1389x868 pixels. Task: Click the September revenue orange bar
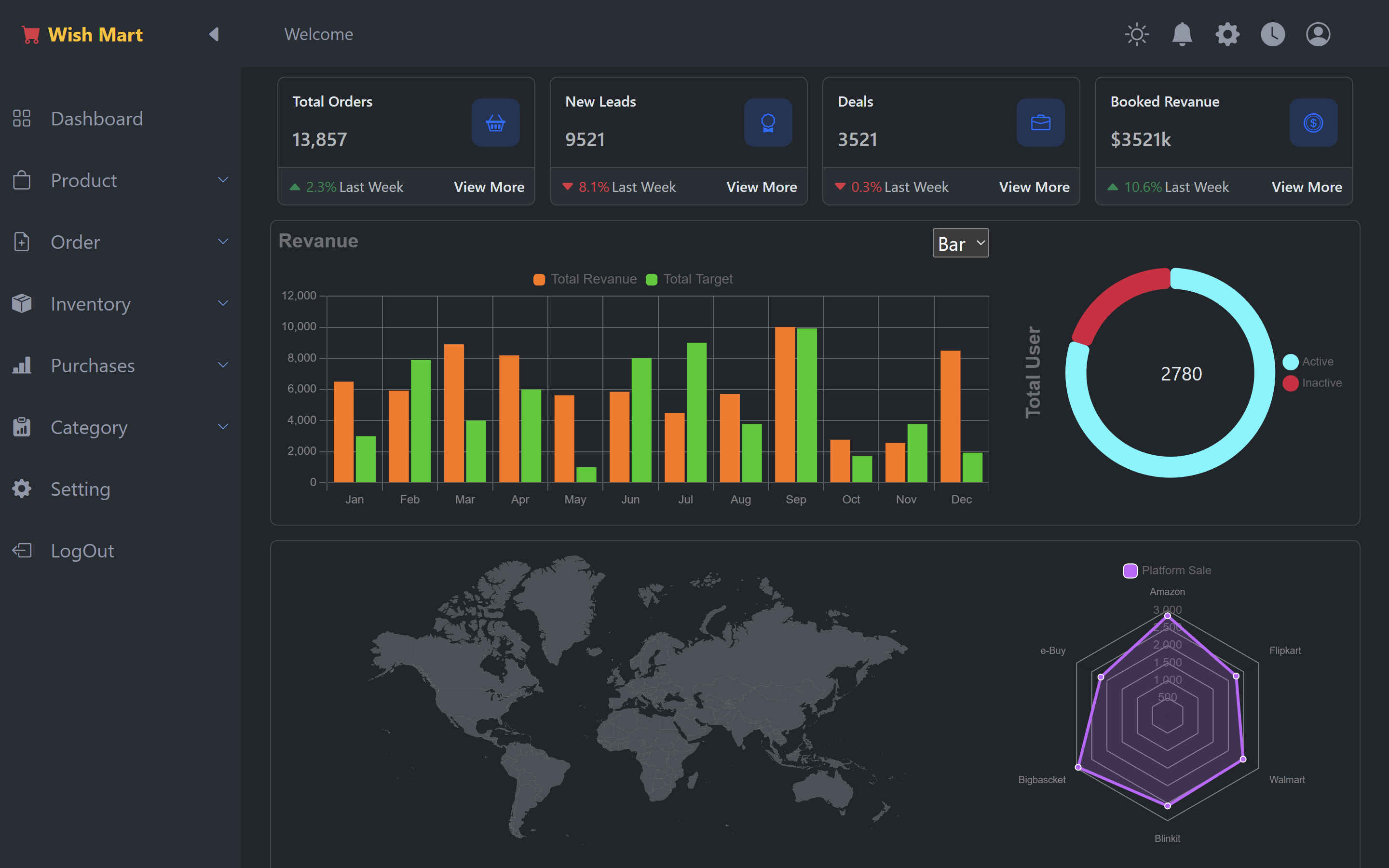785,404
